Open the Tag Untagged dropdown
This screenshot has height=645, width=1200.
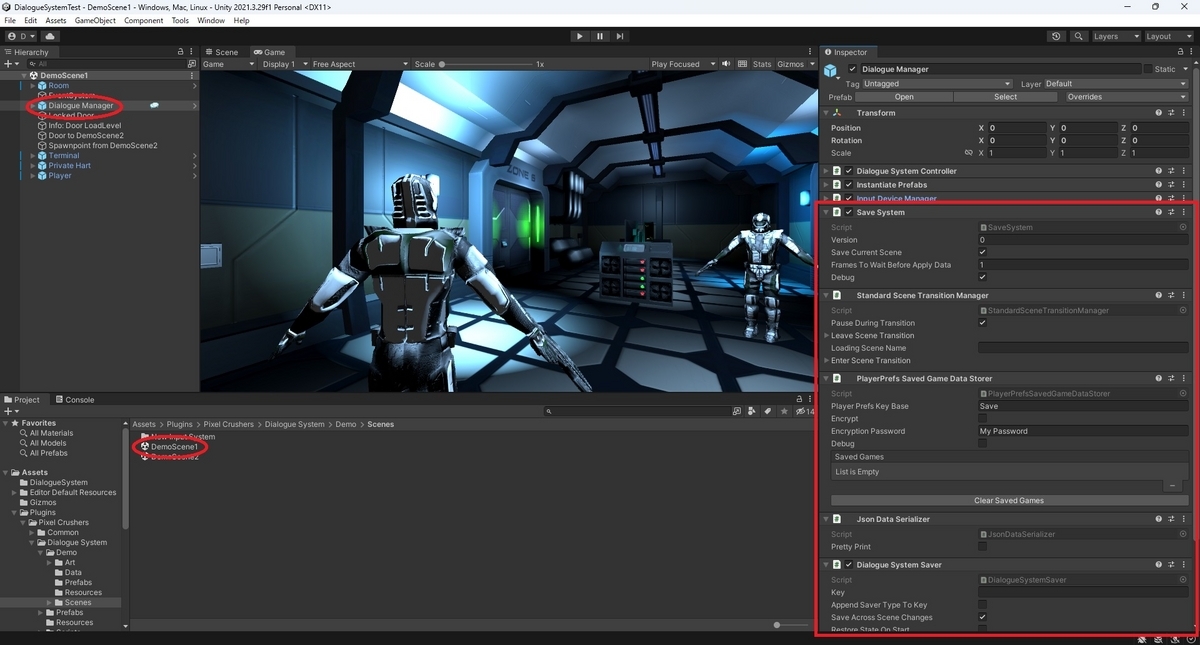click(938, 84)
